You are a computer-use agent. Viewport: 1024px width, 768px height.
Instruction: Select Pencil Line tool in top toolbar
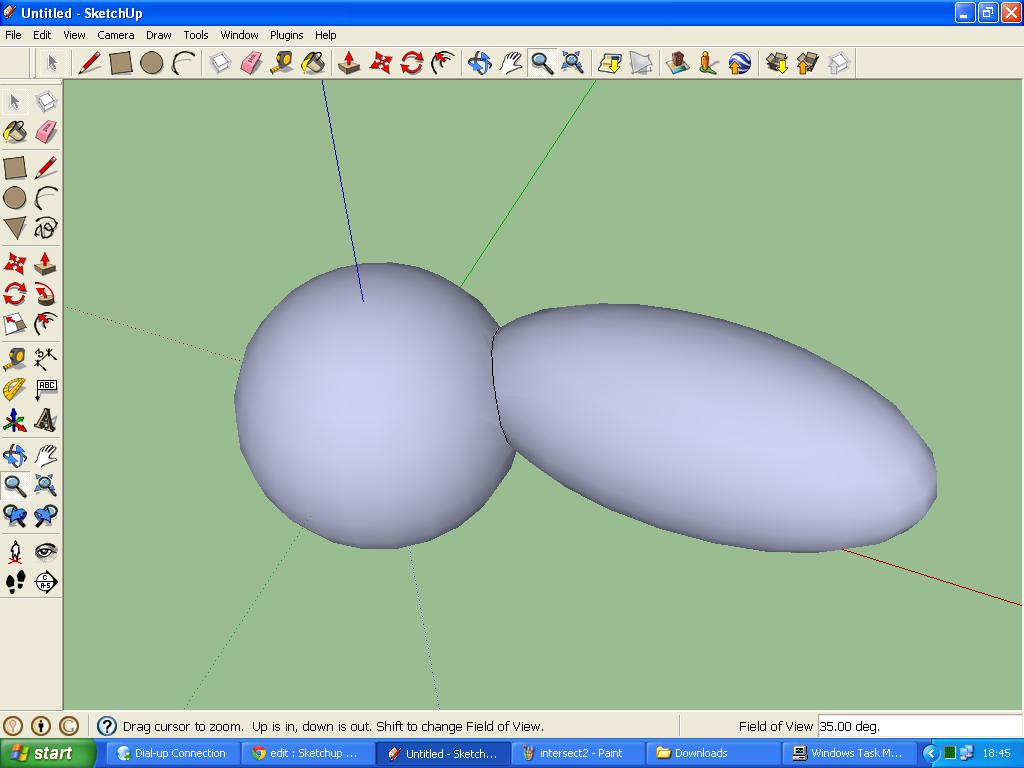click(x=89, y=63)
